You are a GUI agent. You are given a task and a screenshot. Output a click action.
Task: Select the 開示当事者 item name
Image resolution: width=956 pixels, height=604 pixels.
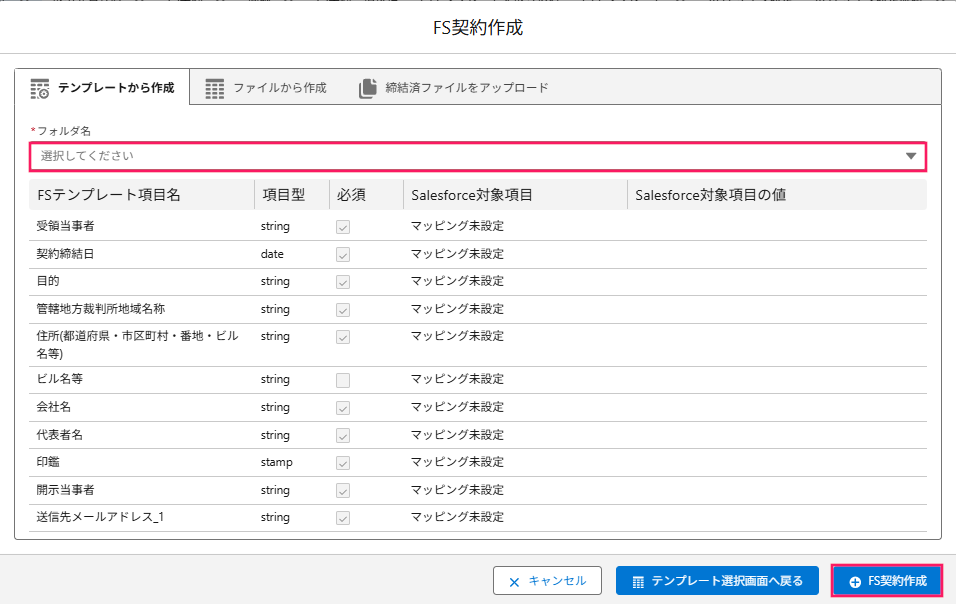click(x=65, y=490)
